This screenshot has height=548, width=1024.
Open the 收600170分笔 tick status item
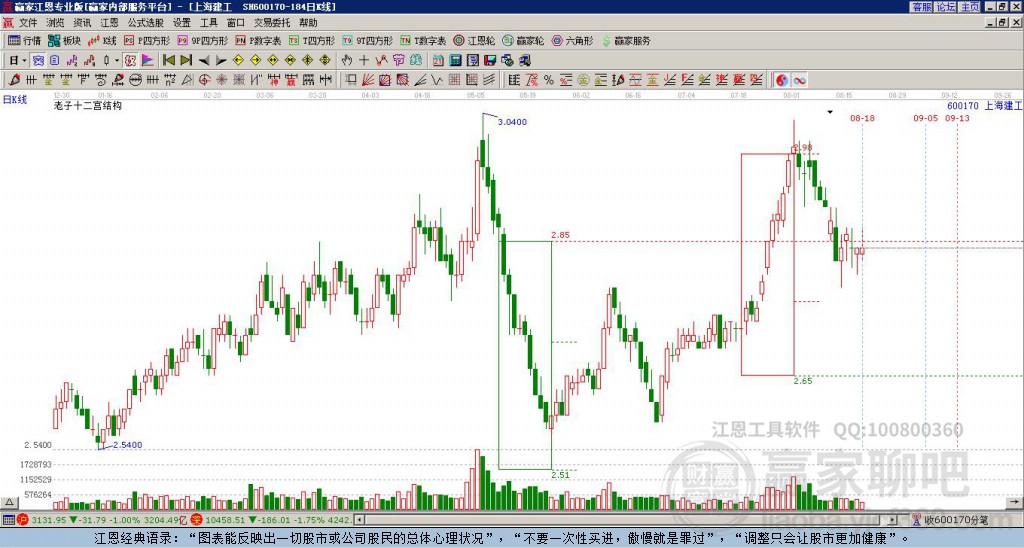coord(950,520)
